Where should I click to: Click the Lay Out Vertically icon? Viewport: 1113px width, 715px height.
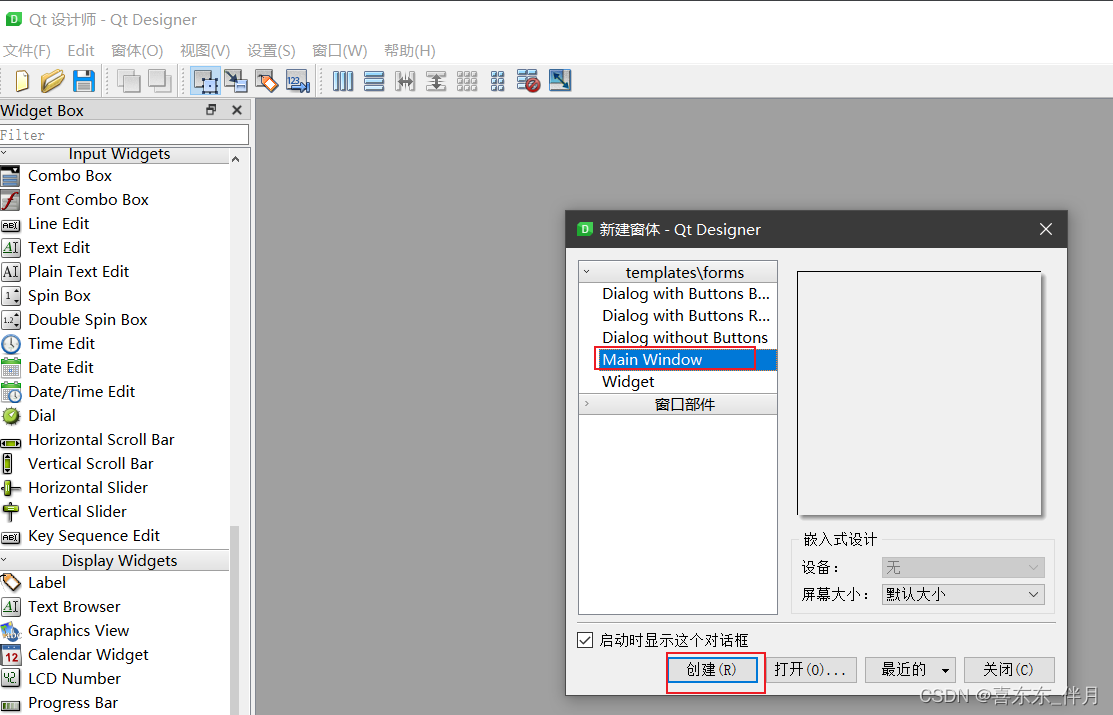point(374,81)
